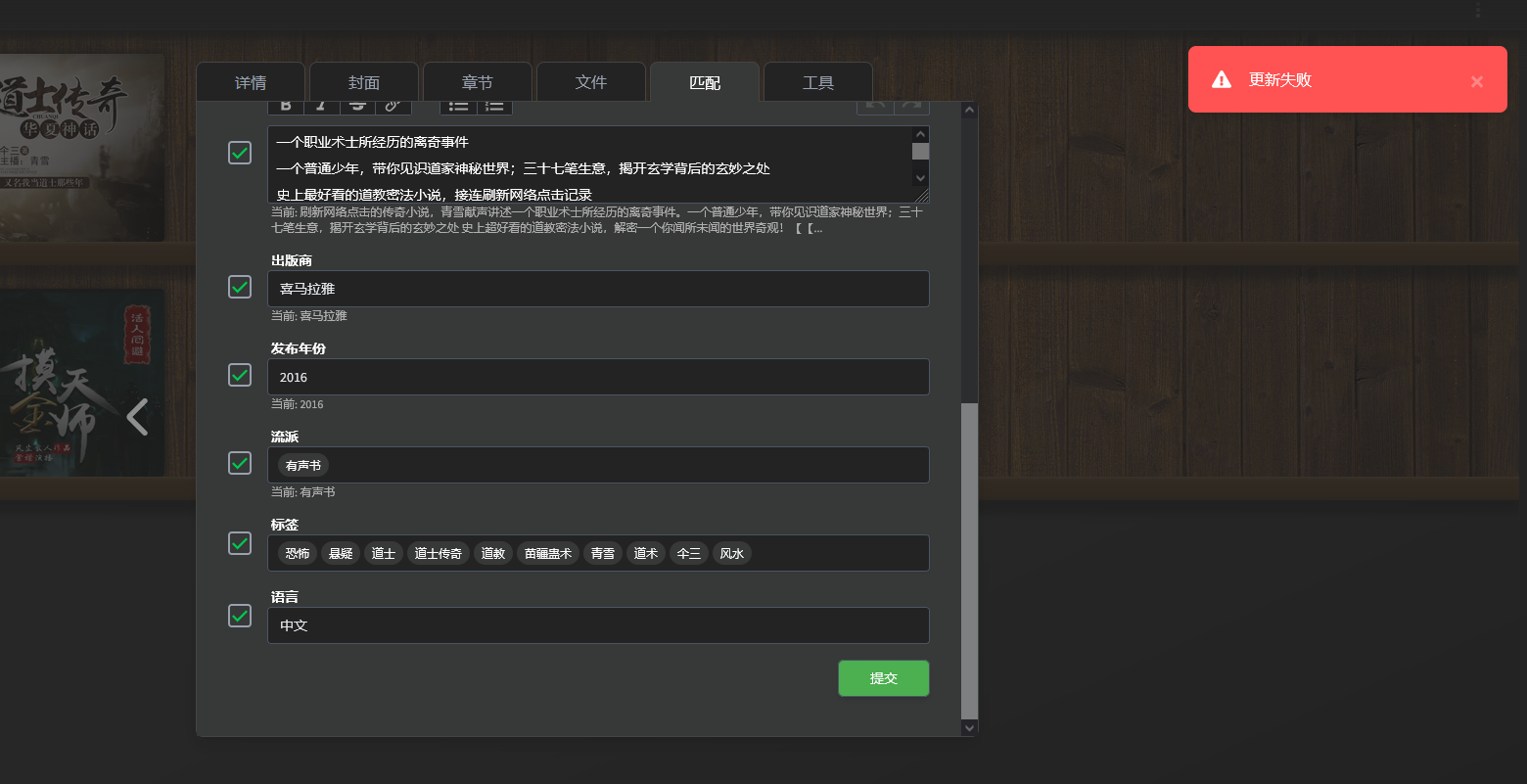Click the 当前: 有声书 current value text

click(303, 492)
